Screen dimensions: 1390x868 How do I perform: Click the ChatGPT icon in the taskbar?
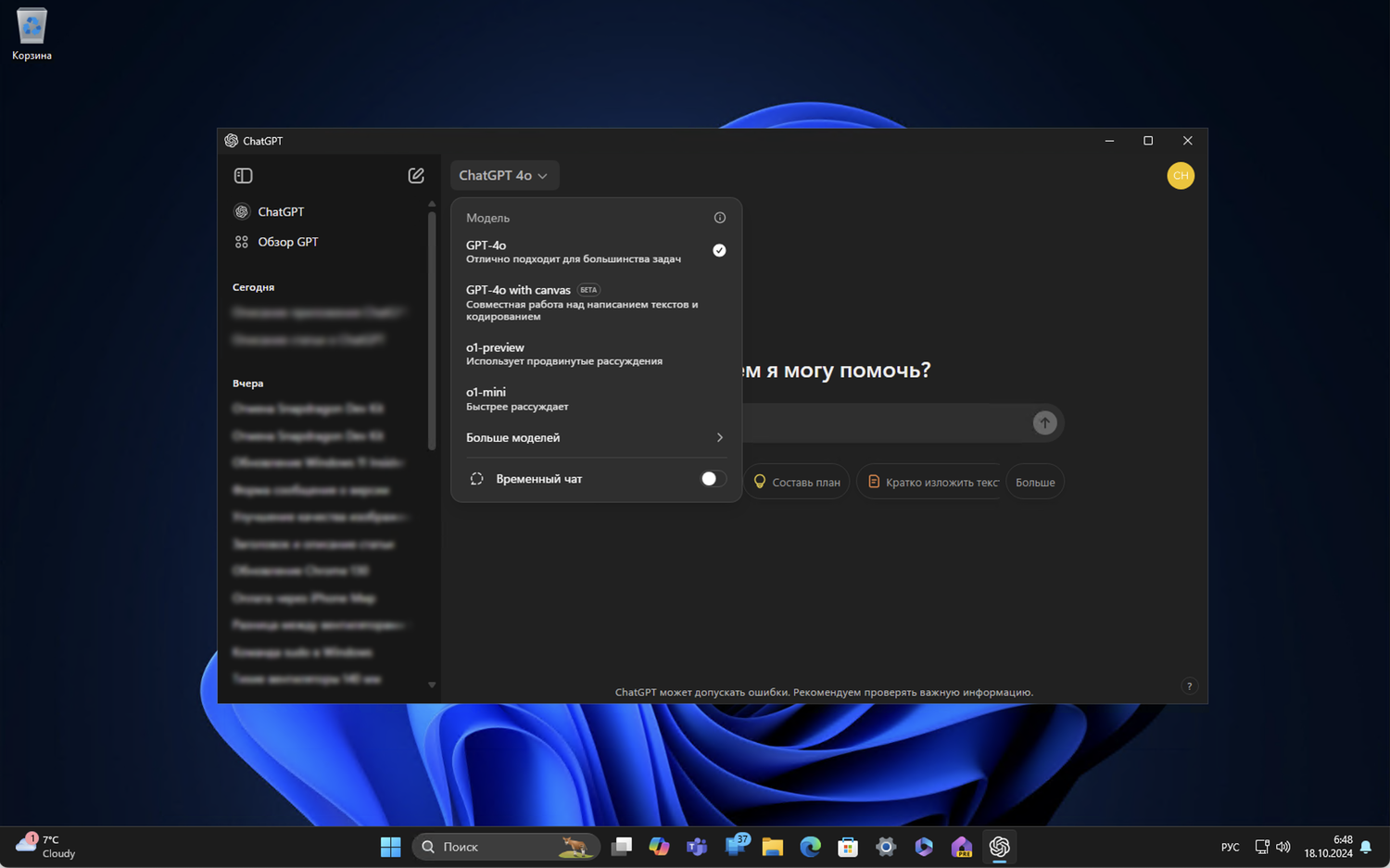(999, 847)
